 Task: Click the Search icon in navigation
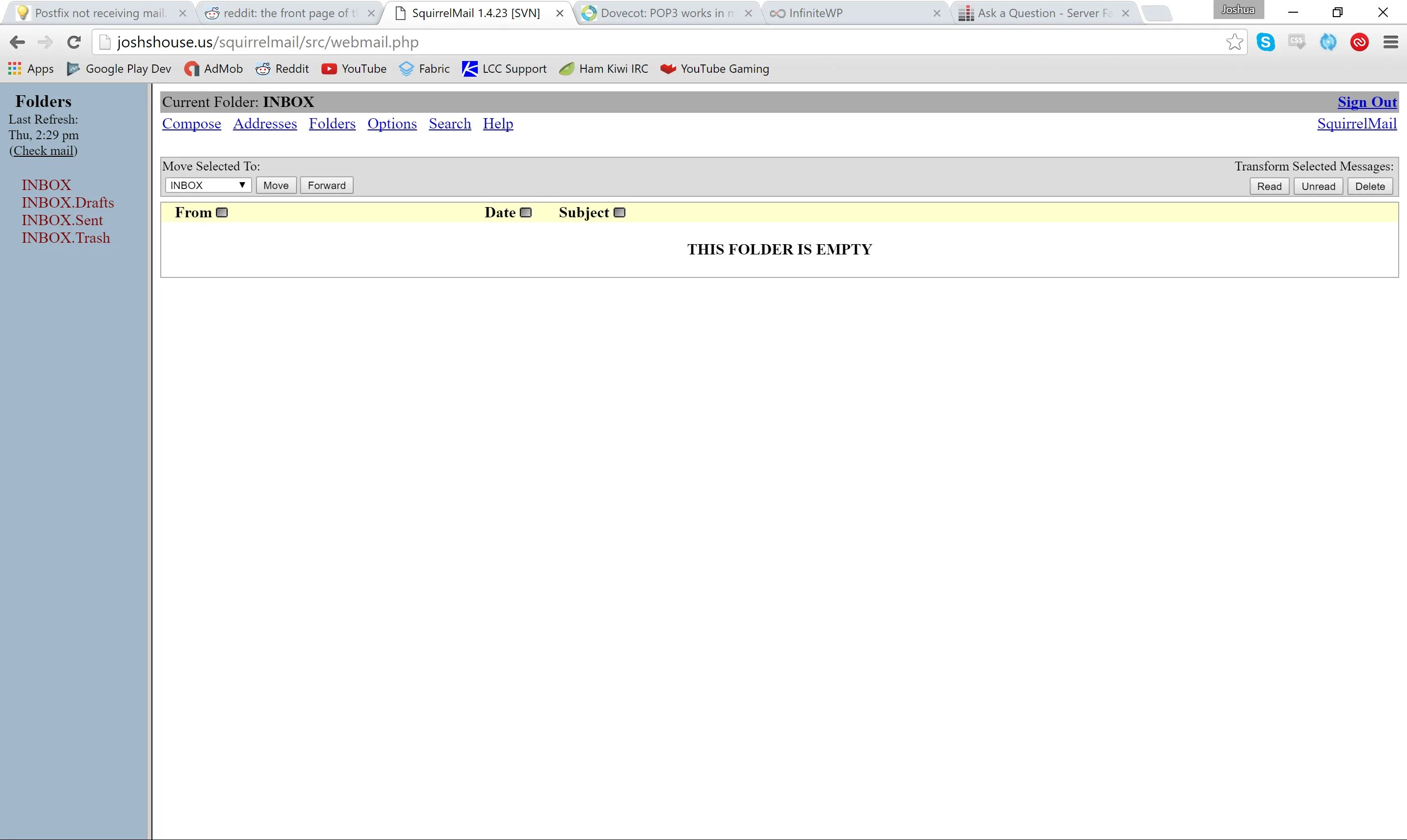[449, 124]
